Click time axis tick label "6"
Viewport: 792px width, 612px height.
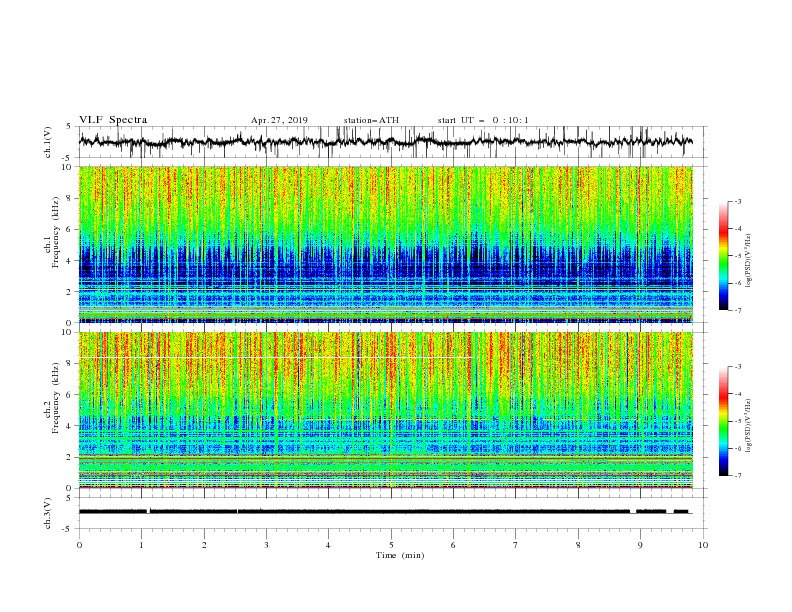(453, 545)
